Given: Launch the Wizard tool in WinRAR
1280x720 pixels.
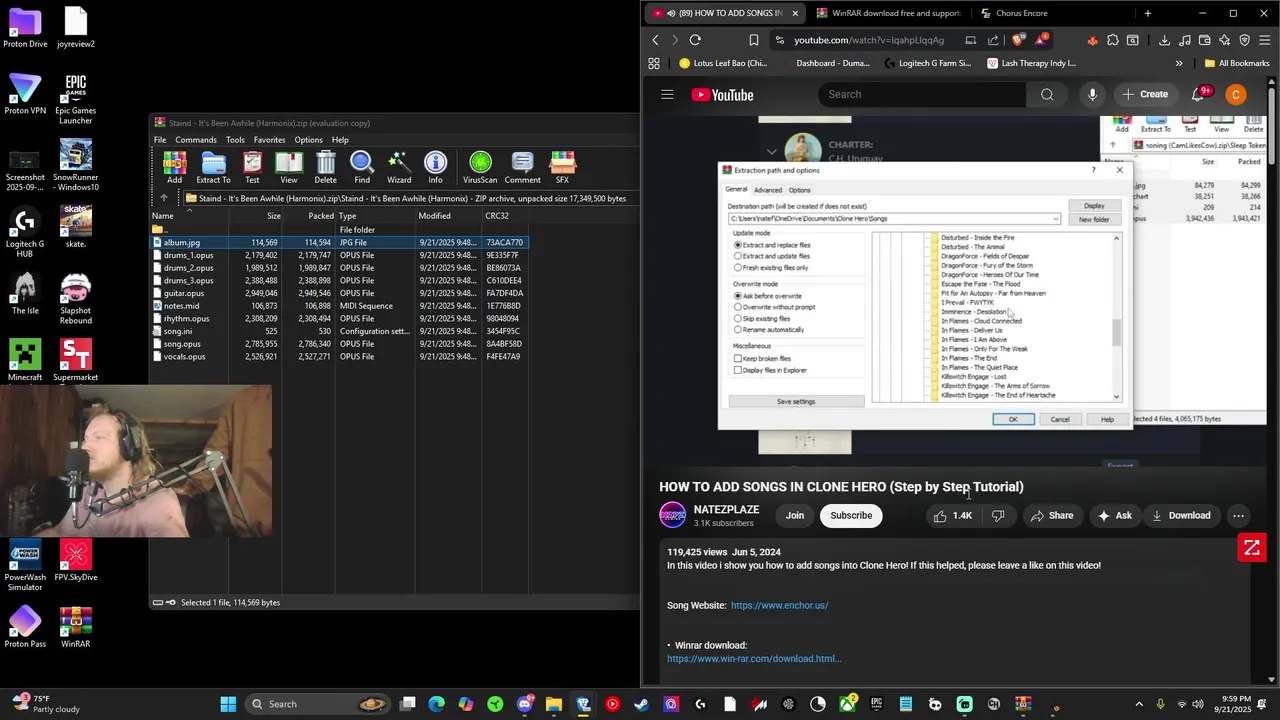Looking at the screenshot, I should pyautogui.click(x=399, y=167).
